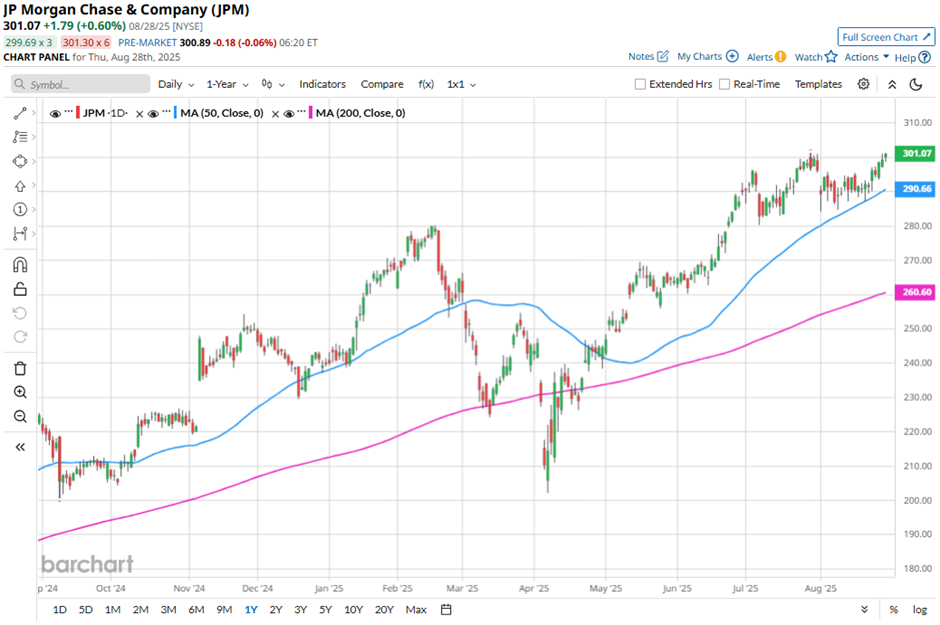Delete drawings with the trash icon
Viewport: 940px width, 625px height.
(20, 368)
